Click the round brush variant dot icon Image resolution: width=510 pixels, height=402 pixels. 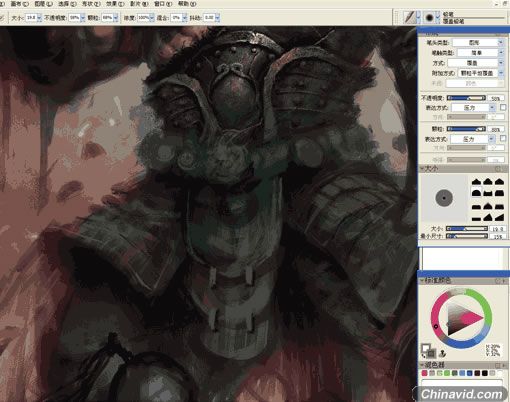click(429, 17)
